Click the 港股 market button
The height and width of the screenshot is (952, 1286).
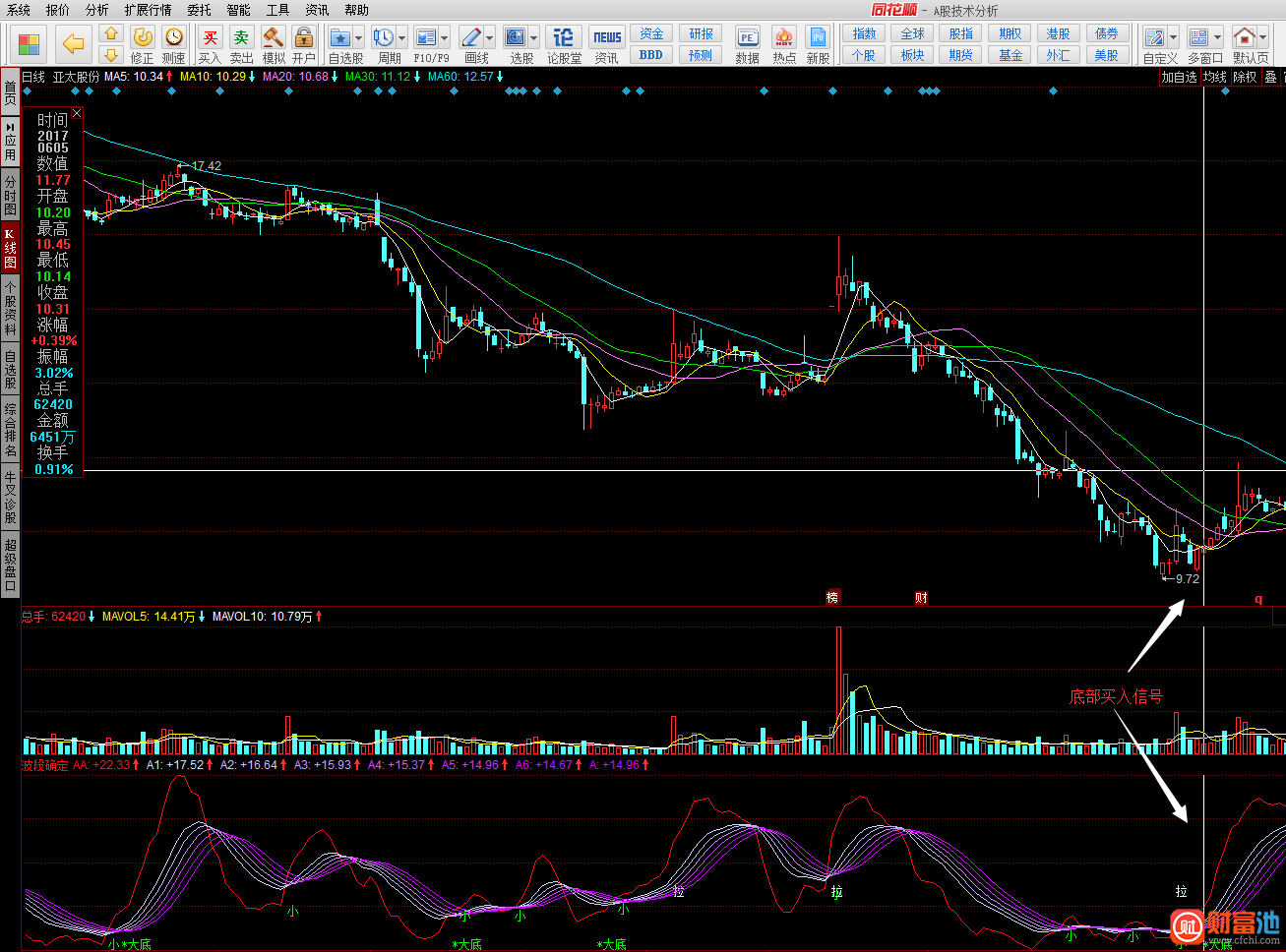pyautogui.click(x=1058, y=33)
